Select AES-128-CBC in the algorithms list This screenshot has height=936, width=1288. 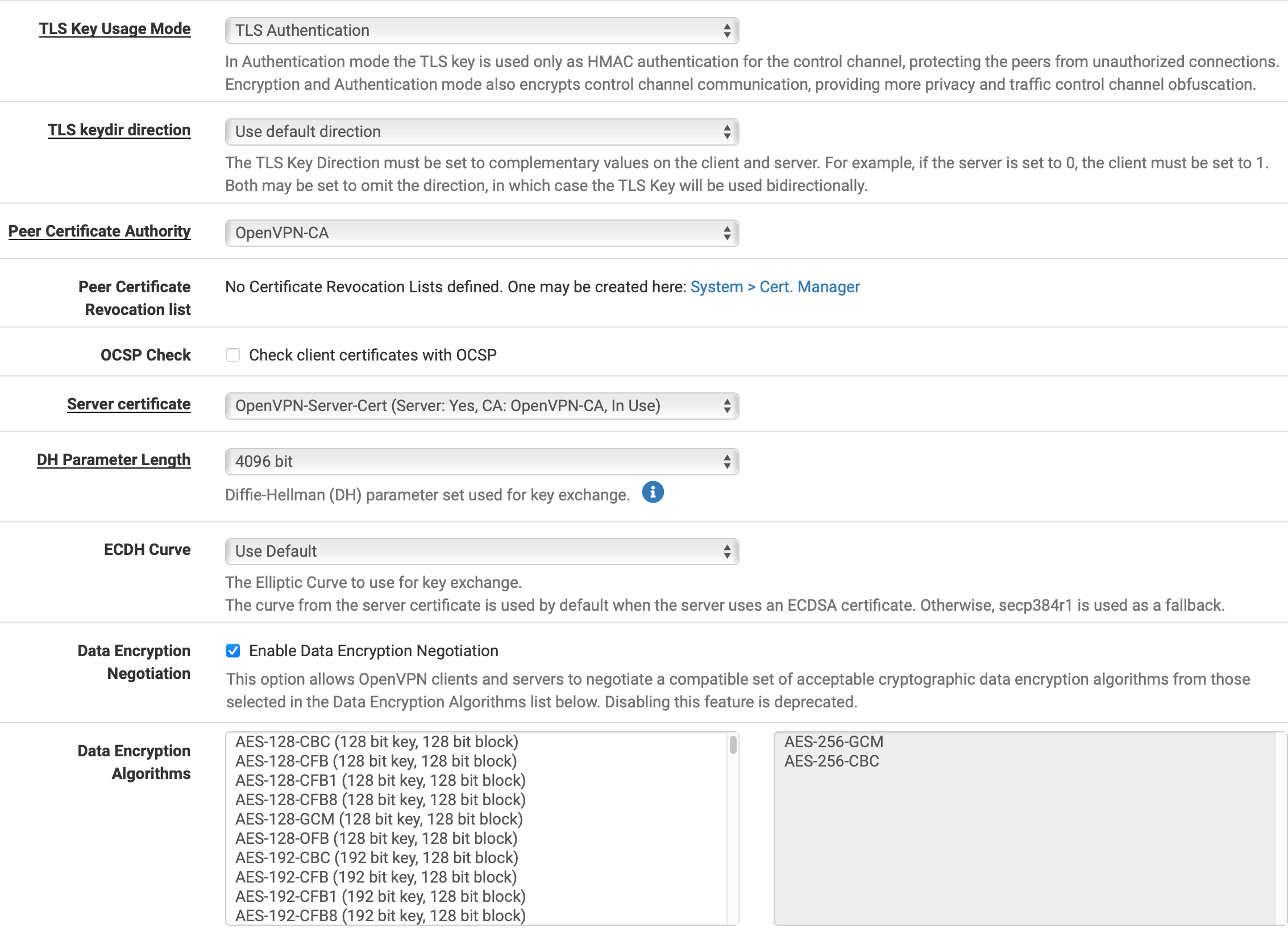pyautogui.click(x=377, y=742)
